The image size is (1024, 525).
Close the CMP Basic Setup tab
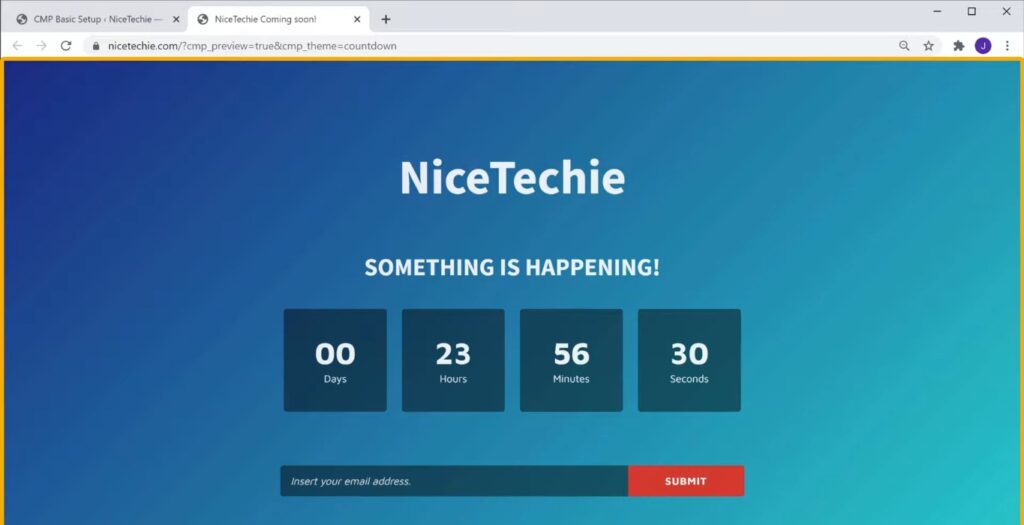[x=176, y=20]
